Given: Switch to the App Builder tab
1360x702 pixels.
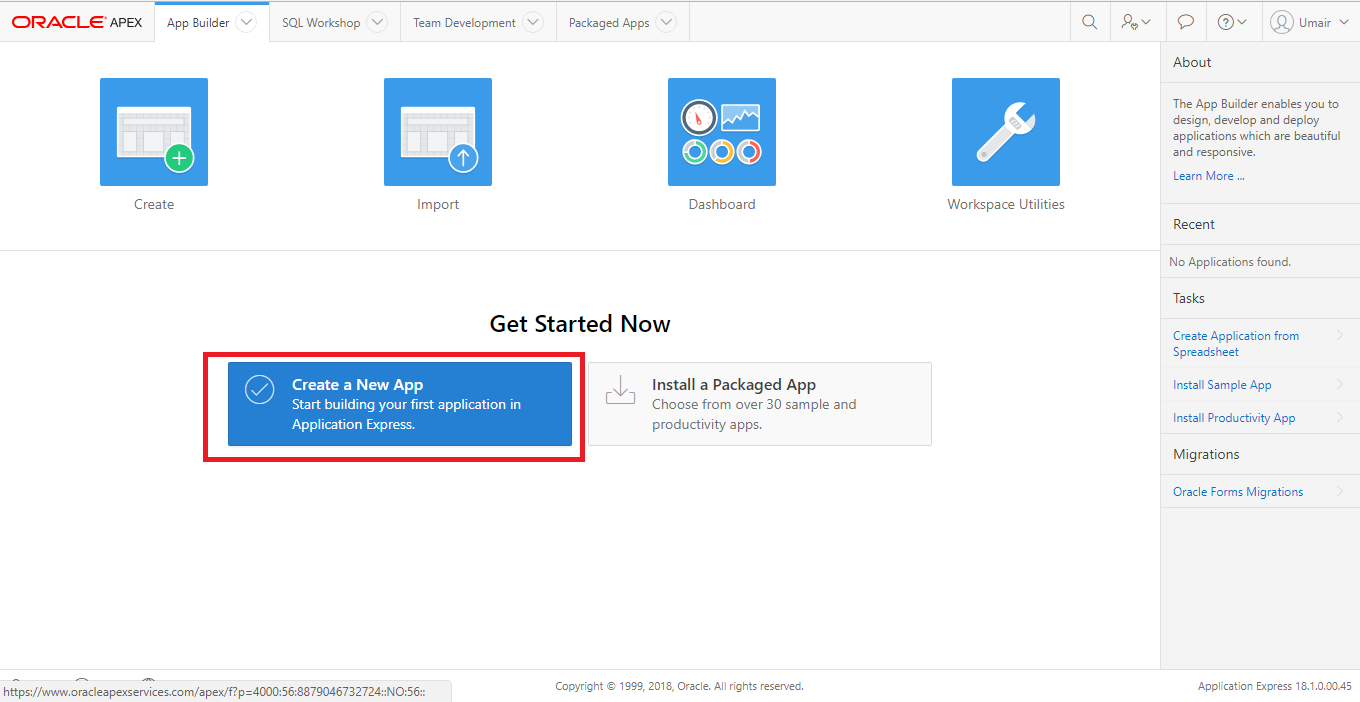Looking at the screenshot, I should point(198,23).
